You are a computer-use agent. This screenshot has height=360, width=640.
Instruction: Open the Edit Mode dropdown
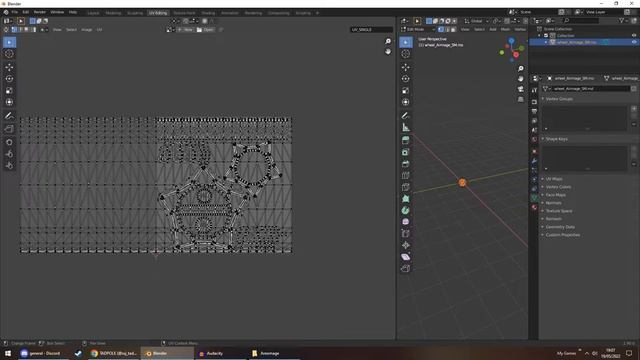[x=418, y=29]
